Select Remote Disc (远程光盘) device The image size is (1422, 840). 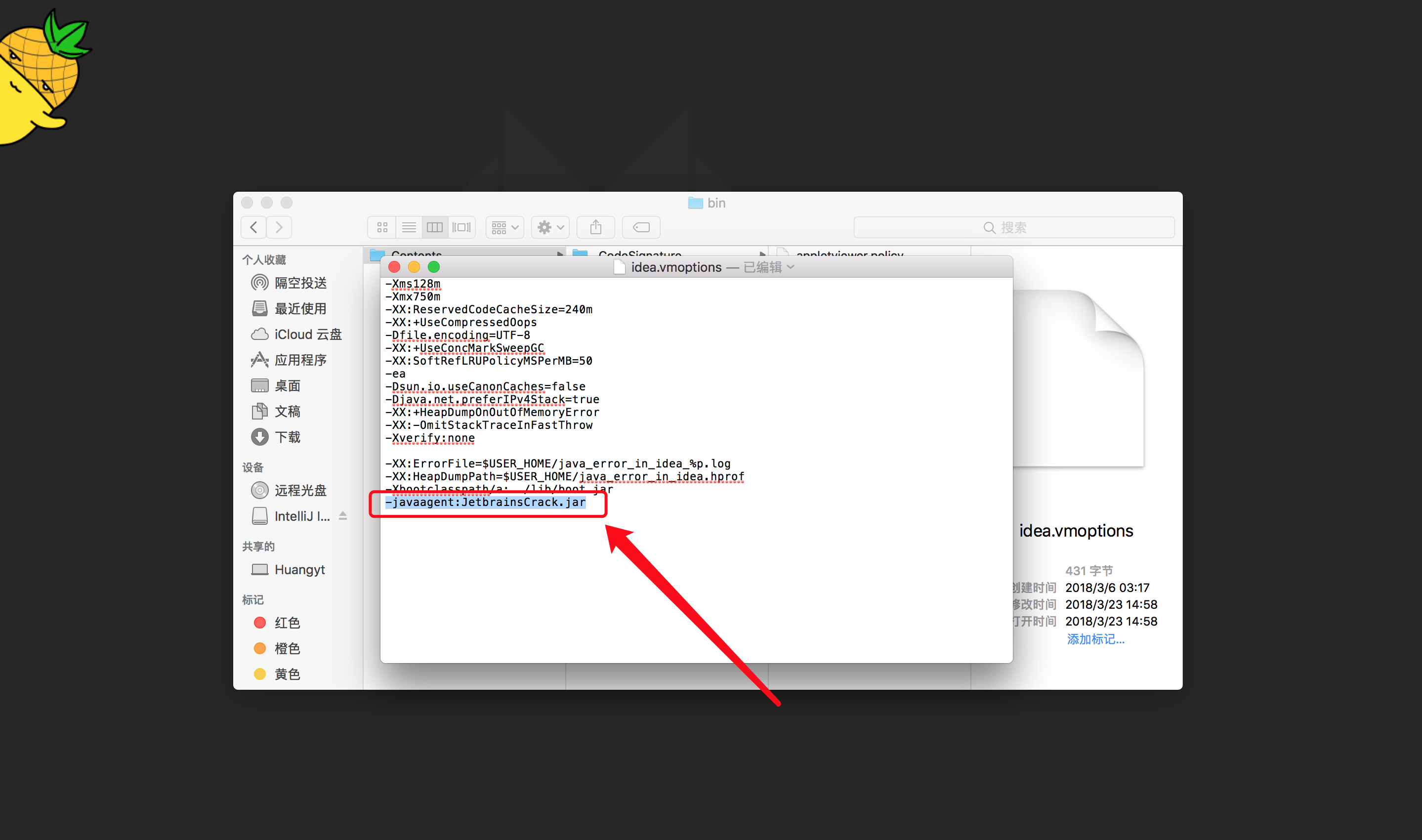coord(299,490)
